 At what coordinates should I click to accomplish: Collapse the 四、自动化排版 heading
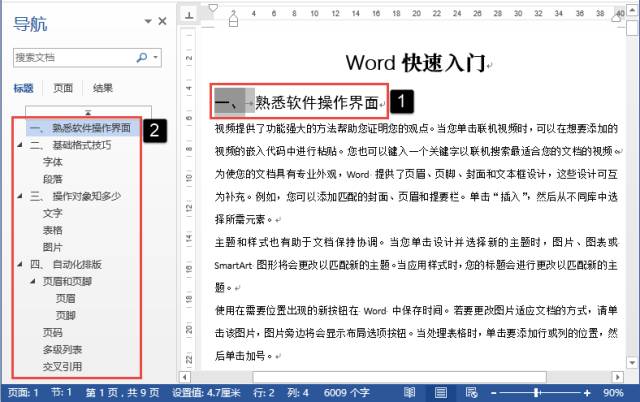point(20,264)
